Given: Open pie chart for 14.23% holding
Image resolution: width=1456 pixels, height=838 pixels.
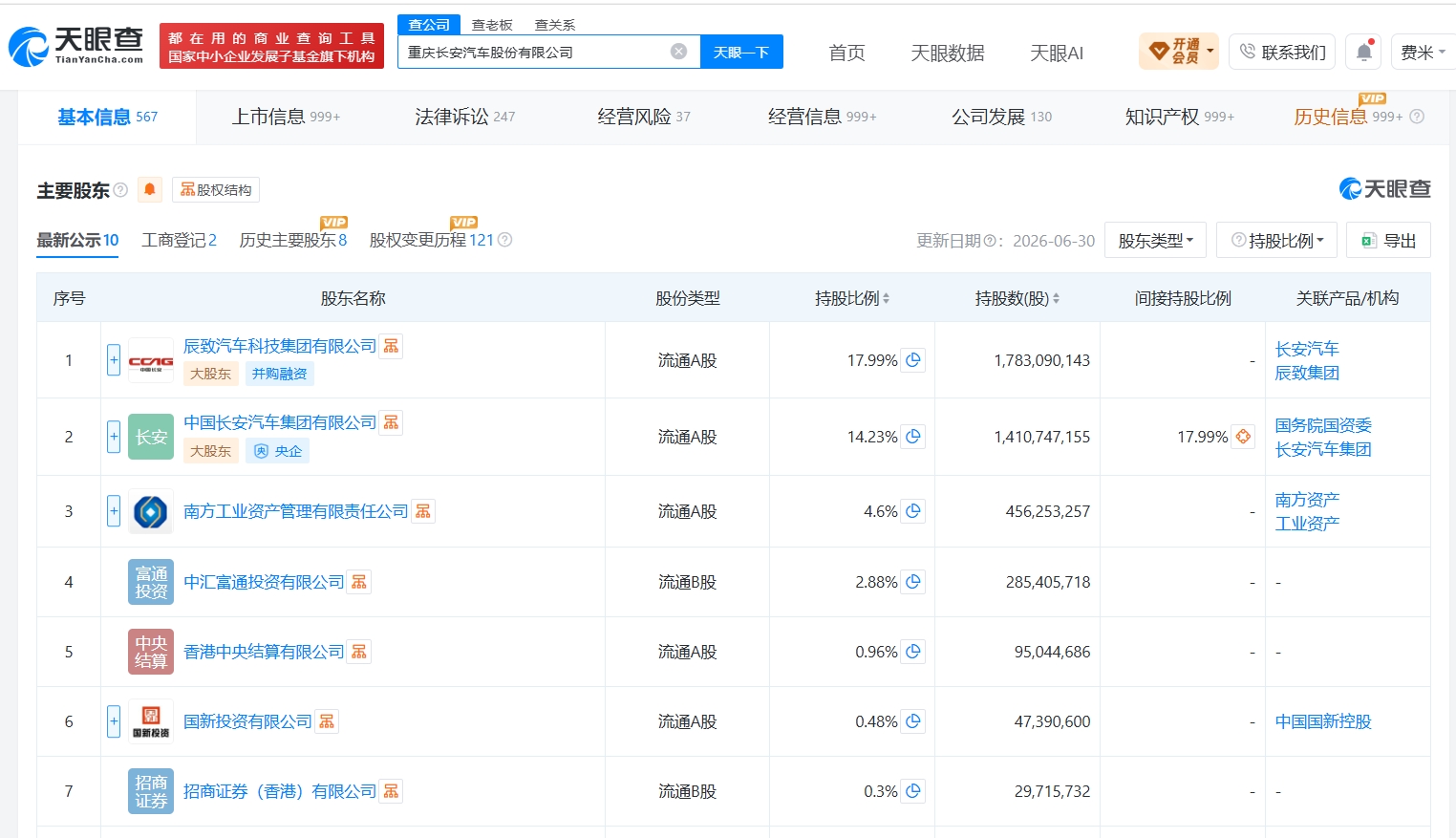Looking at the screenshot, I should click(913, 437).
